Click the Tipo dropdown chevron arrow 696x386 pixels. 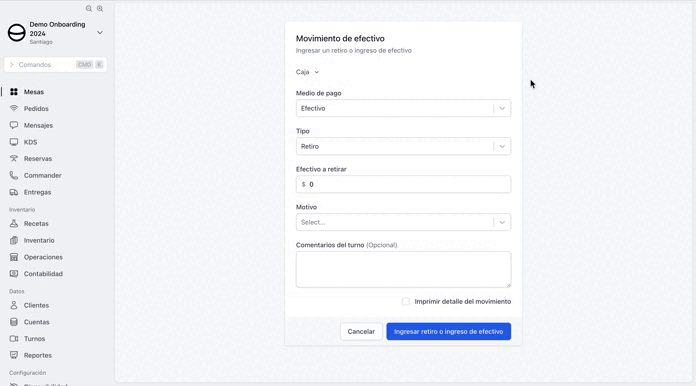coord(502,146)
